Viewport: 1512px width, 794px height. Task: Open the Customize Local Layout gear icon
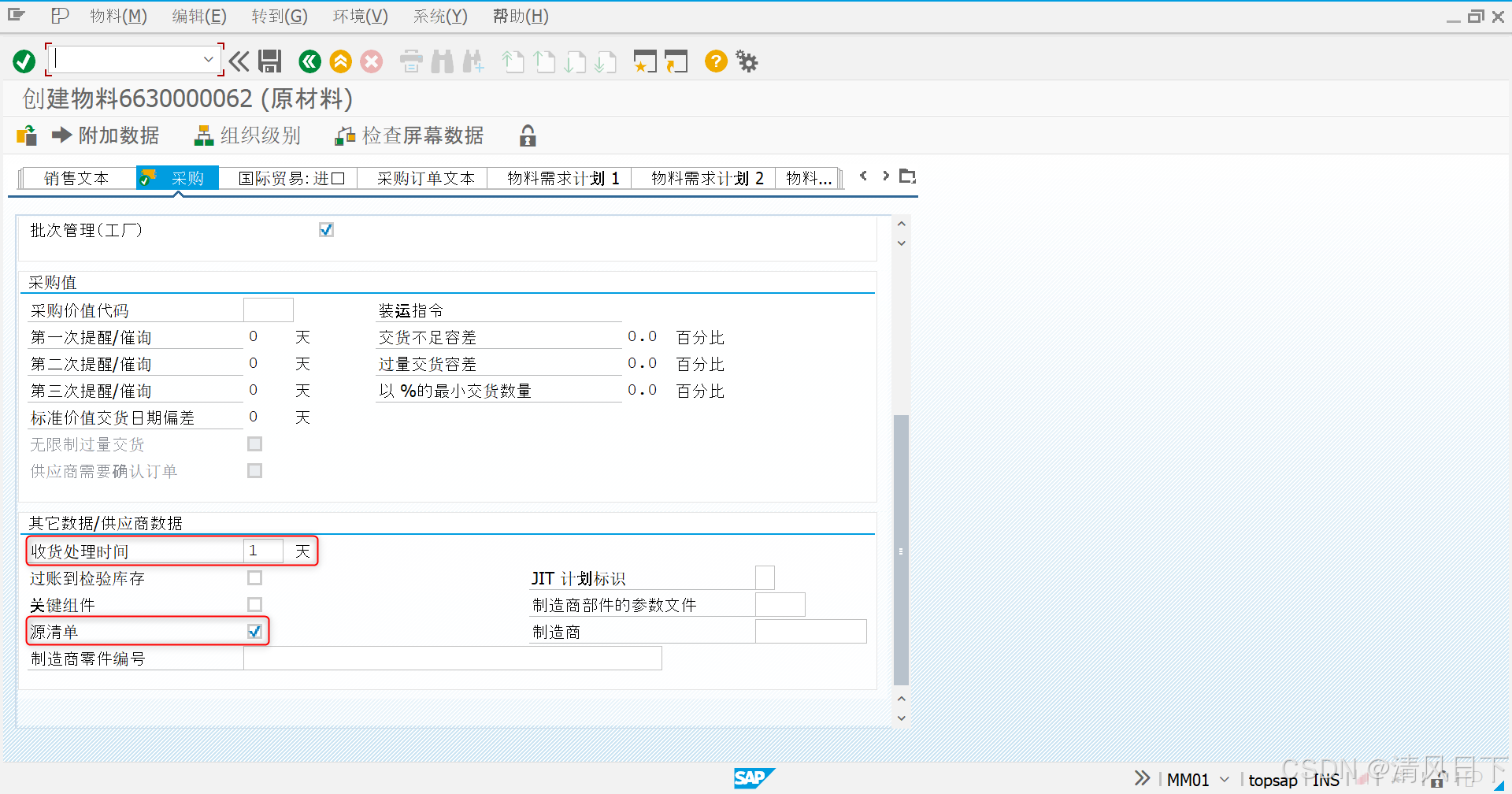coord(746,61)
